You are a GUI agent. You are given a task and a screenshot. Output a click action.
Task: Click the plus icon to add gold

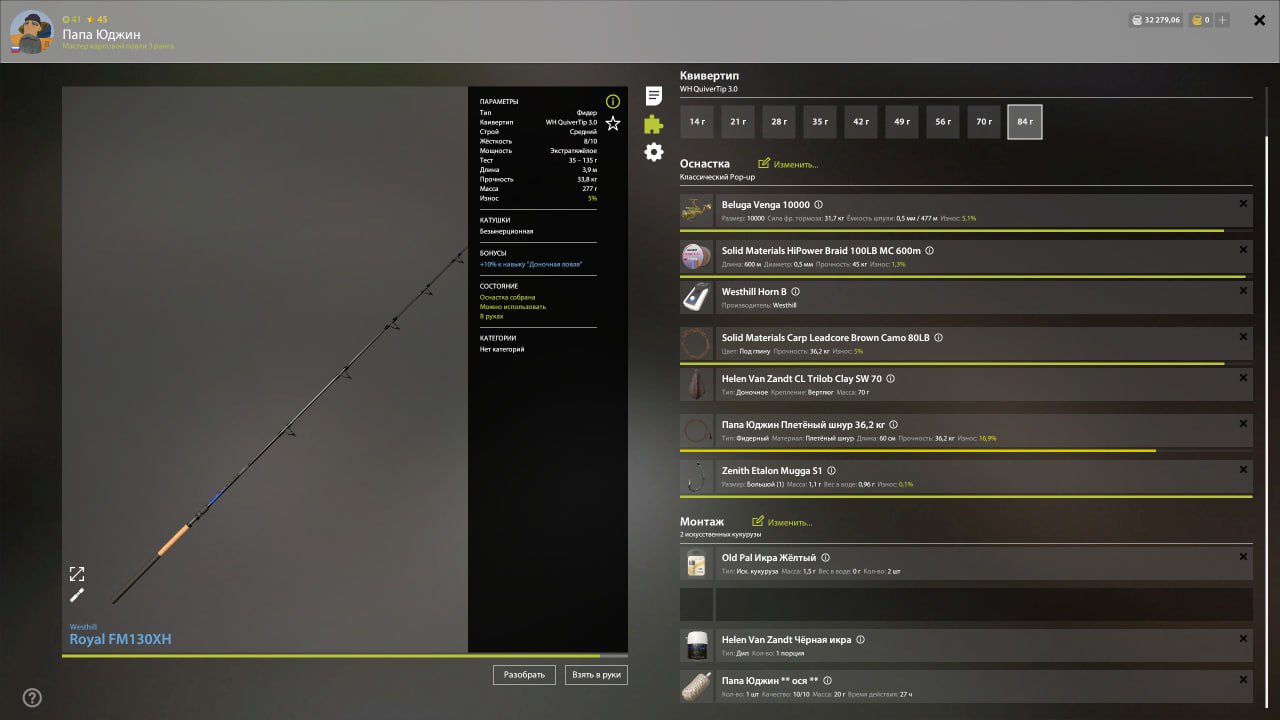[x=1222, y=20]
